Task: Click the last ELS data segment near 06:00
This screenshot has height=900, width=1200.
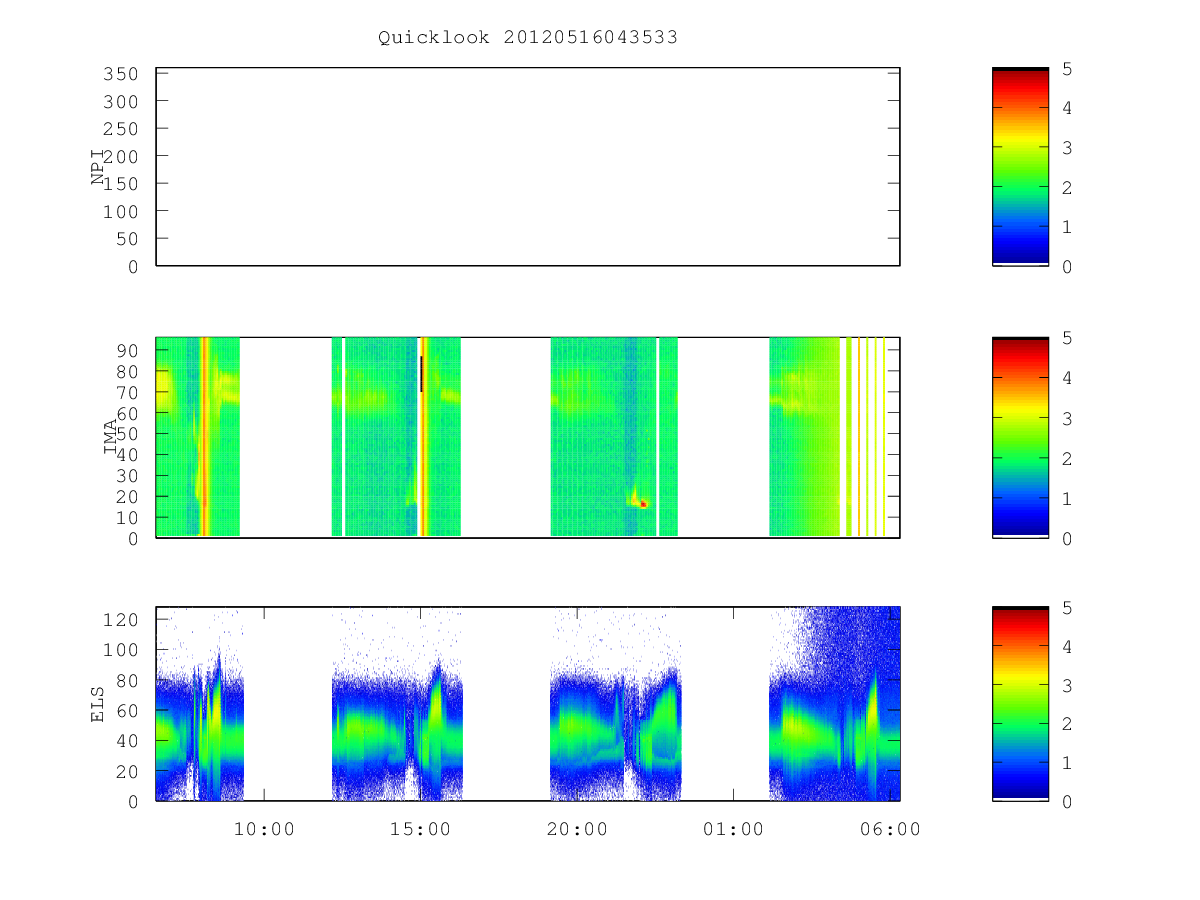Action: 834,704
